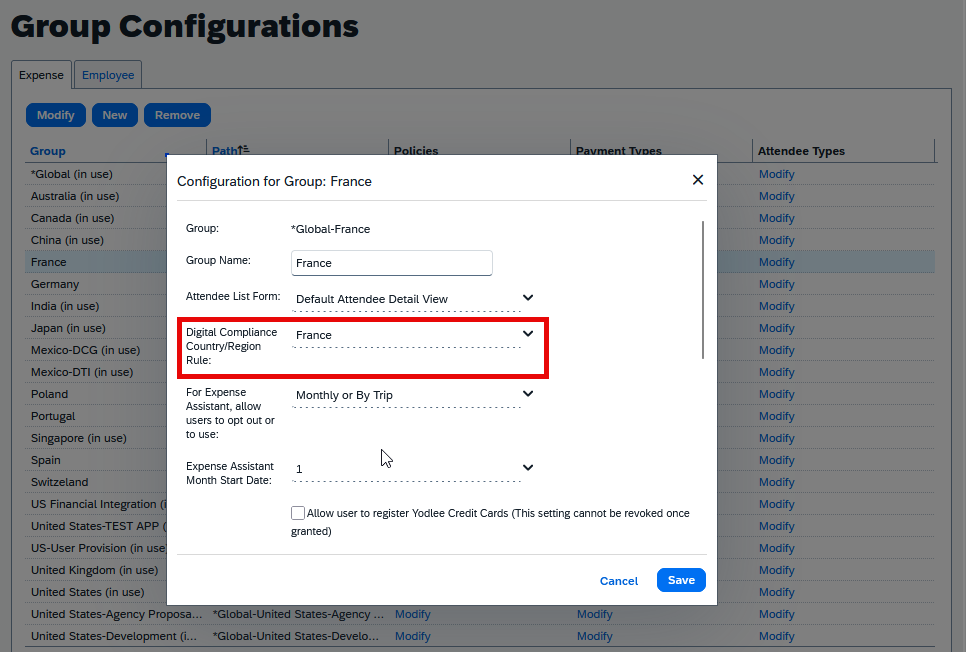Expand Digital Compliance Country/Region Rule dropdown

coord(412,335)
